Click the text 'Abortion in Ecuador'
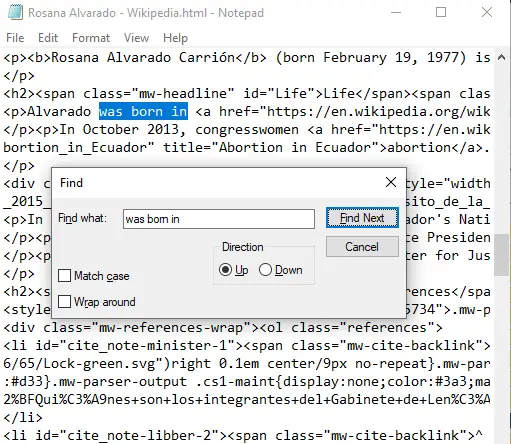Image resolution: width=511 pixels, height=444 pixels. (x=294, y=147)
